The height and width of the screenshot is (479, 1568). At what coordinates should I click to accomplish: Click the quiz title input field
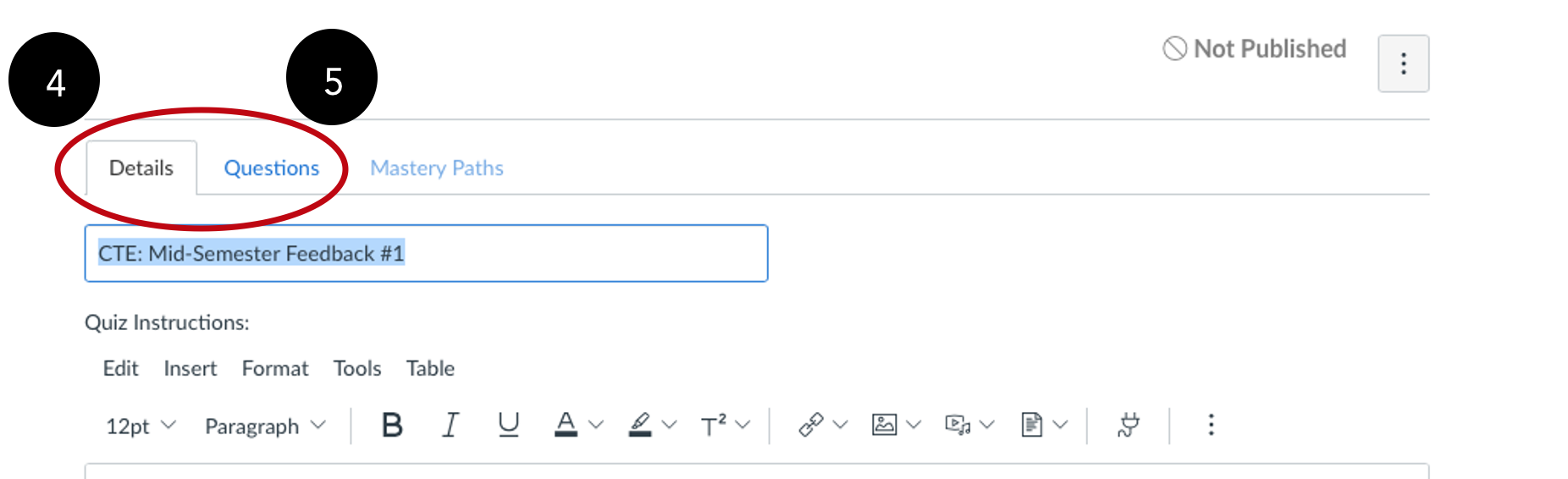[x=426, y=253]
